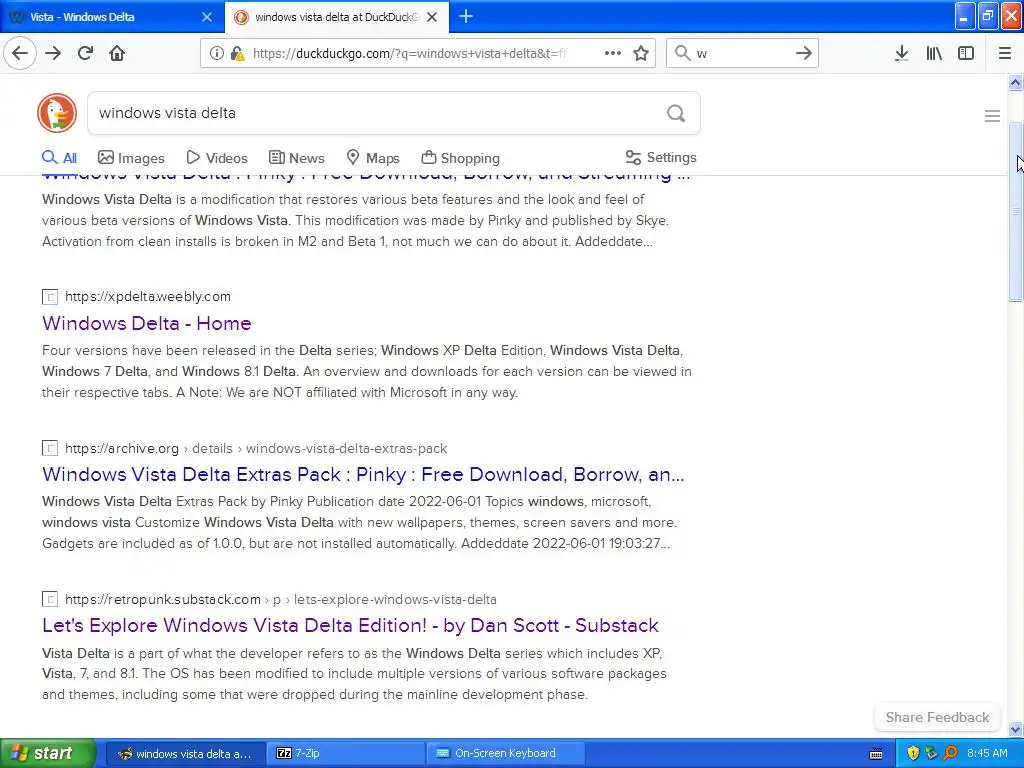Click the orange magnifier tray icon

point(950,753)
